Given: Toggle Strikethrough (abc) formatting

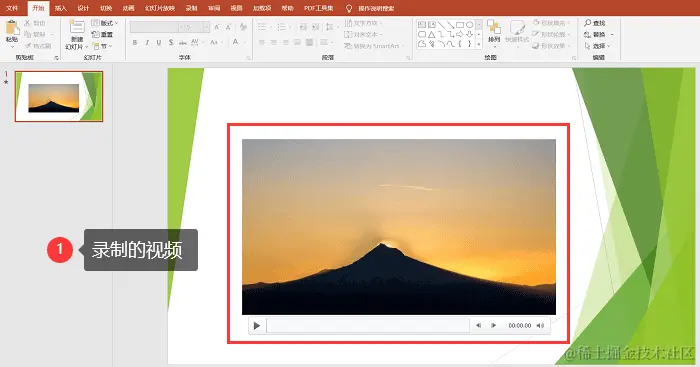Looking at the screenshot, I should [183, 42].
